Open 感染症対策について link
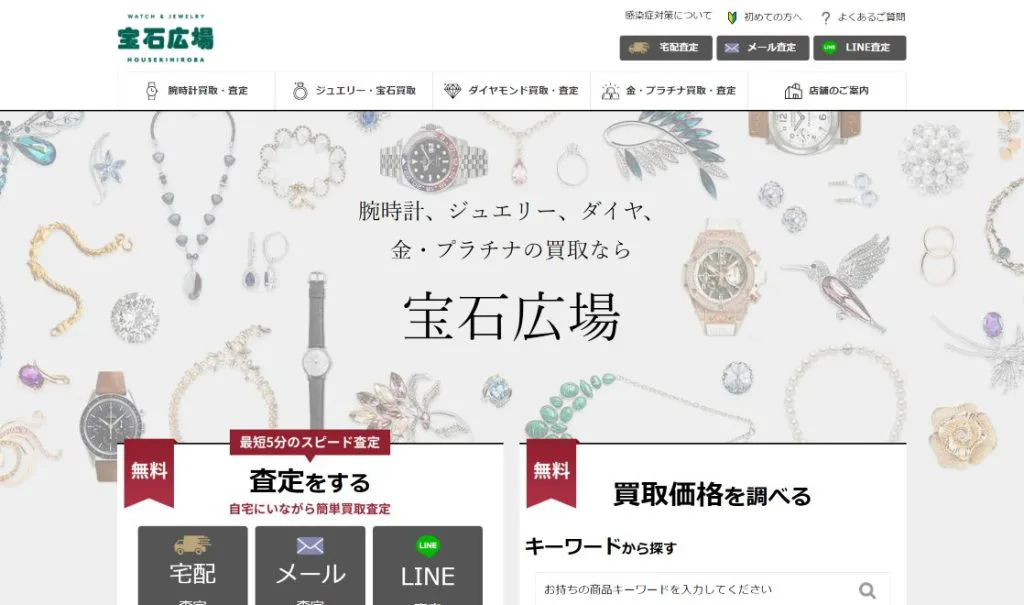The width and height of the screenshot is (1024, 605). tap(668, 16)
